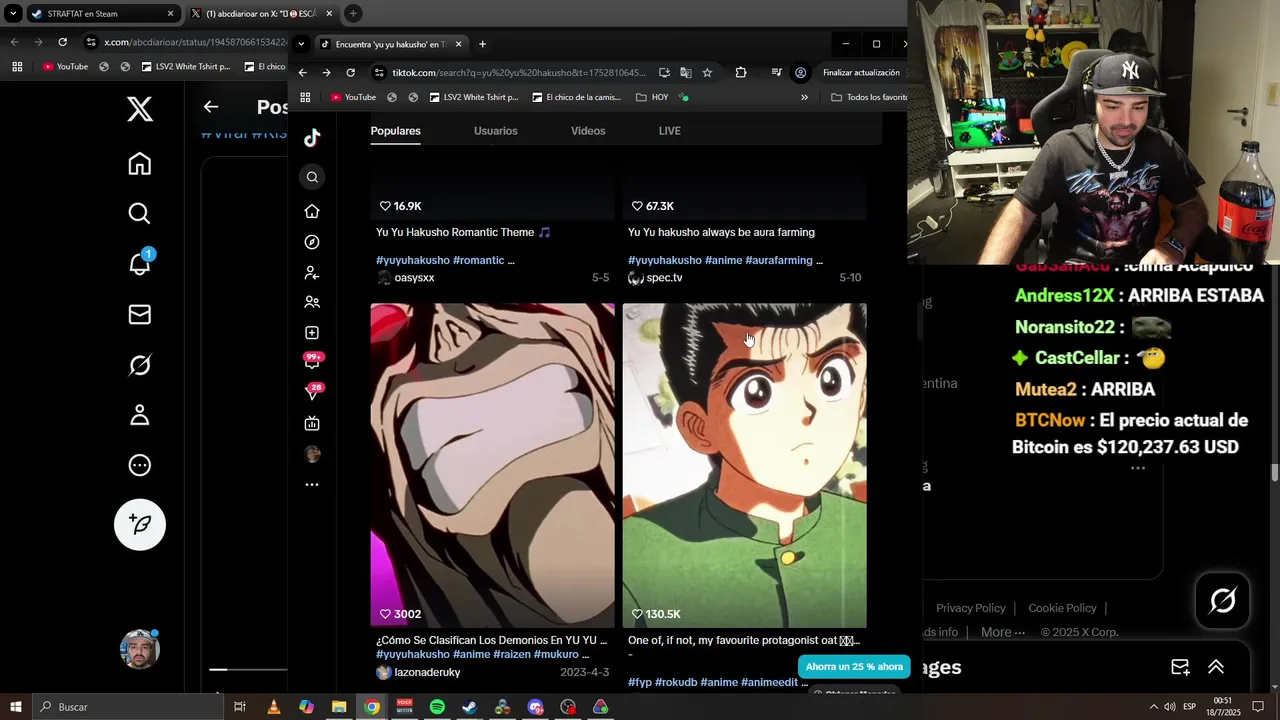
Task: Open the TikTok logo home link
Action: [312, 138]
